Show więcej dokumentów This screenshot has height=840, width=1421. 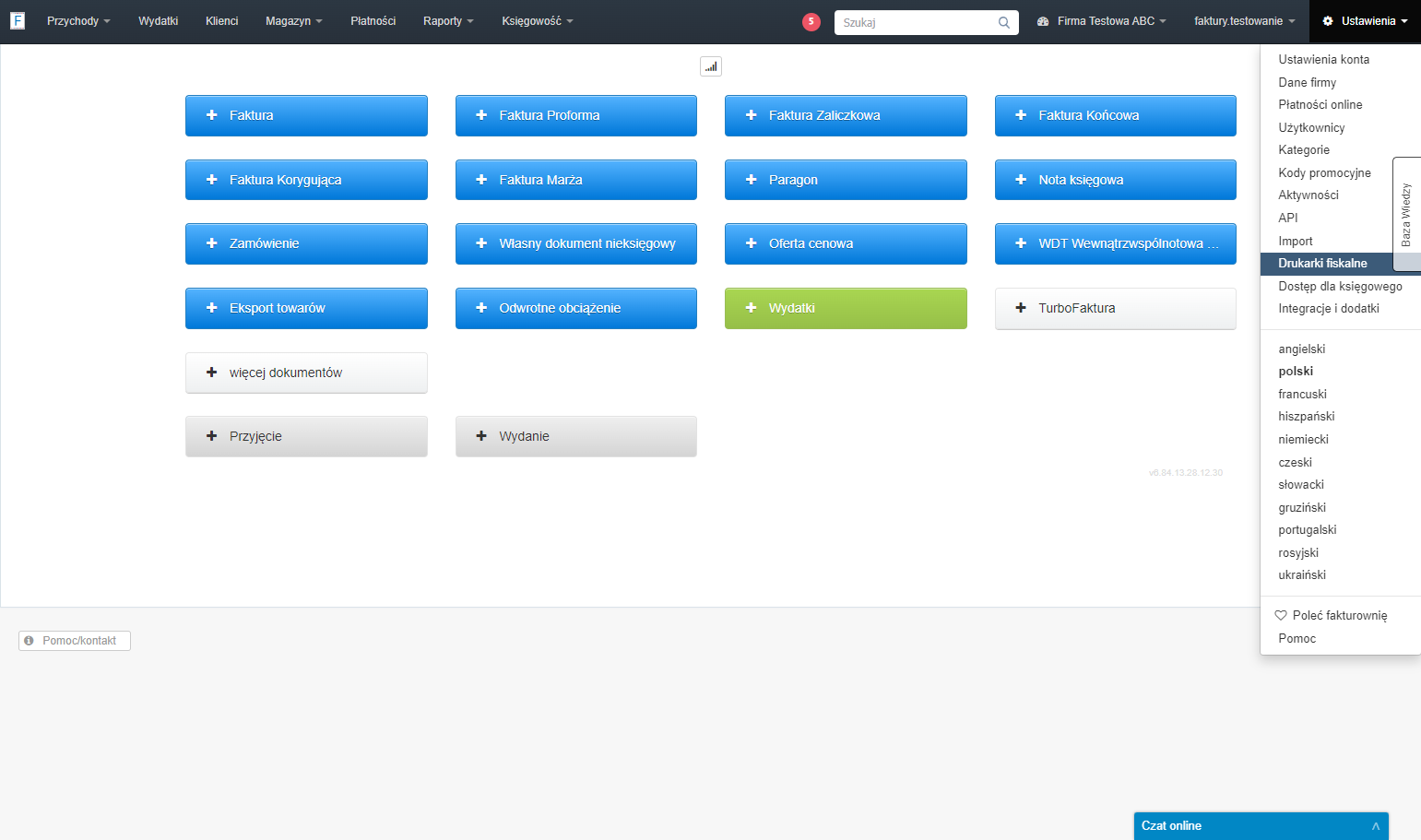[x=306, y=373]
